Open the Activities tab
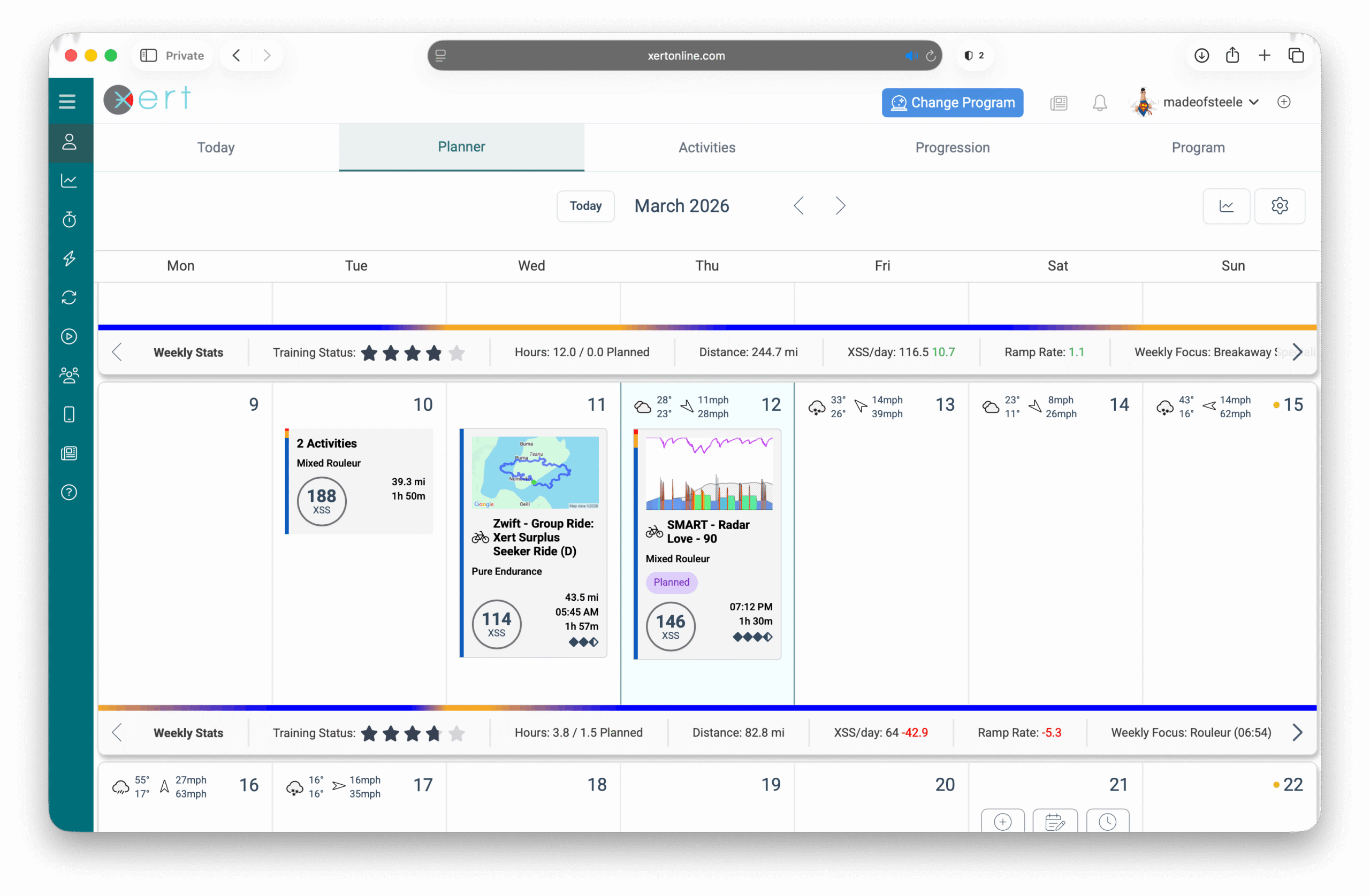 (707, 147)
